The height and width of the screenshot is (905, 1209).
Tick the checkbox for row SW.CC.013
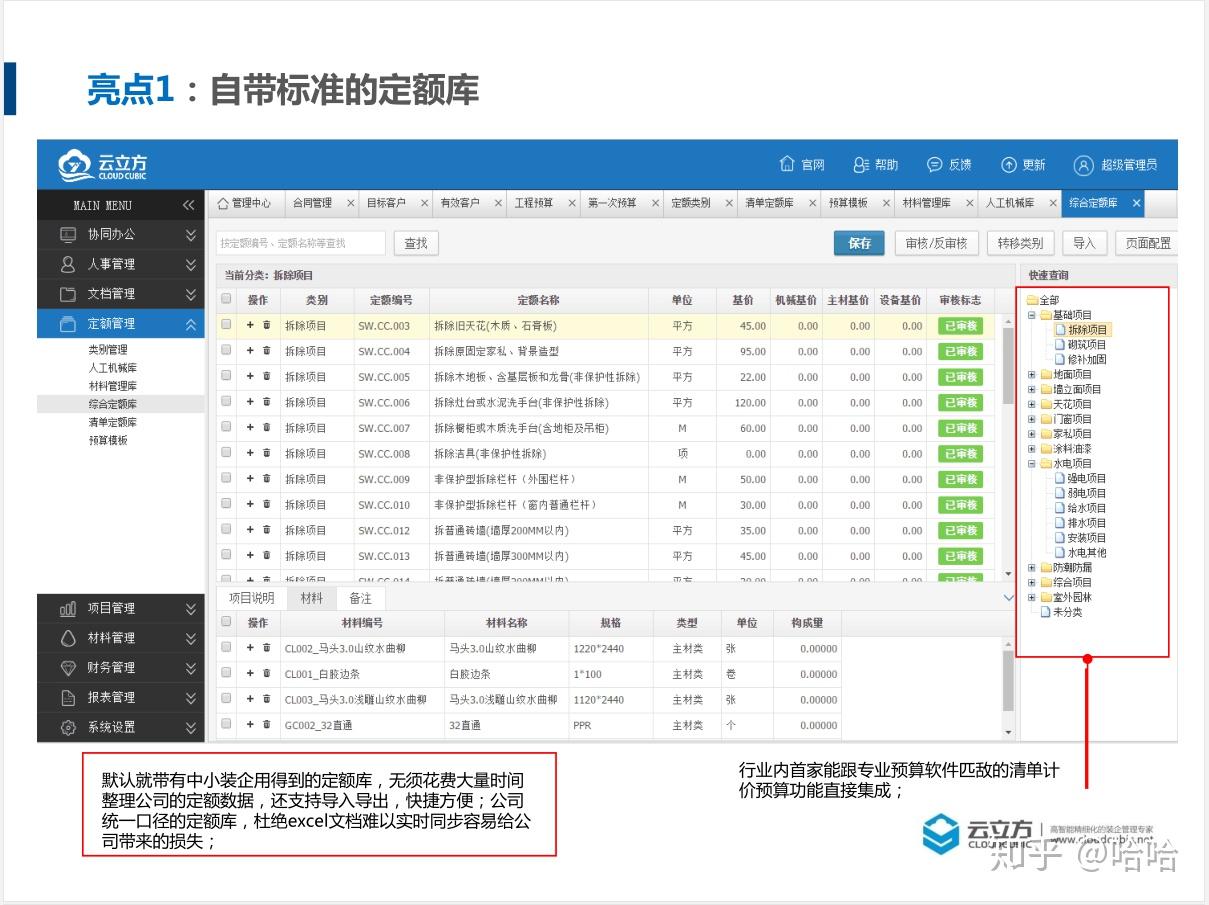tap(226, 555)
